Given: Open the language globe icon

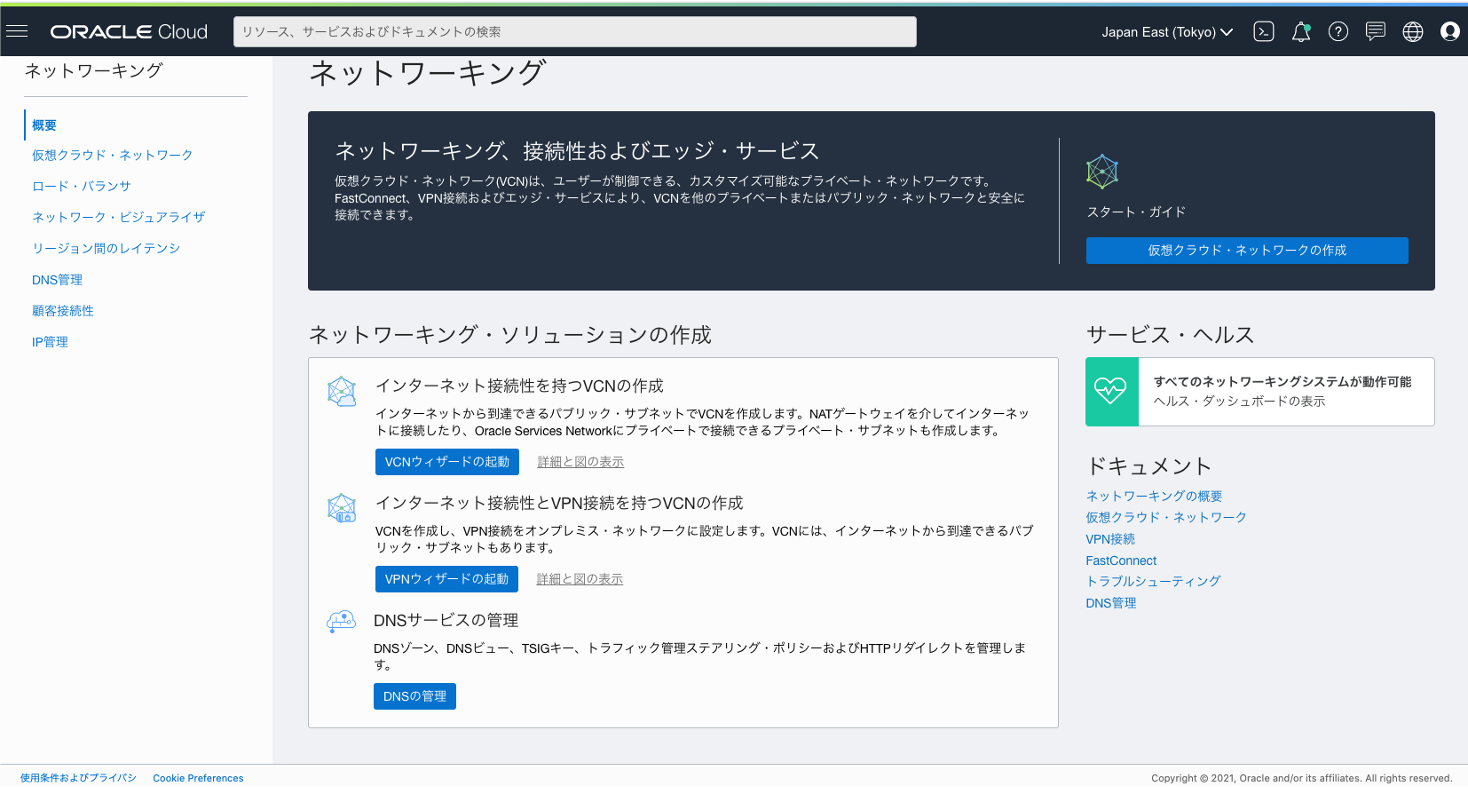Looking at the screenshot, I should click(x=1413, y=32).
